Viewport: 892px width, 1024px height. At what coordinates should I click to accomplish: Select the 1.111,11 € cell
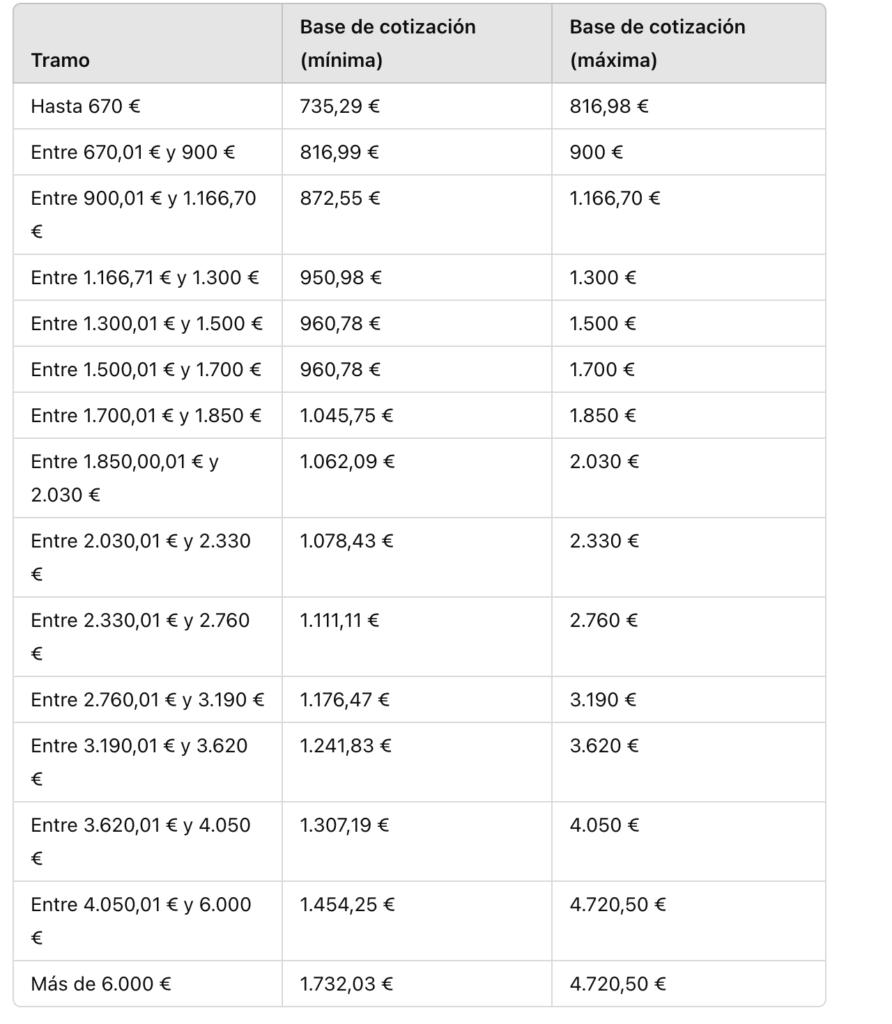pyautogui.click(x=340, y=620)
